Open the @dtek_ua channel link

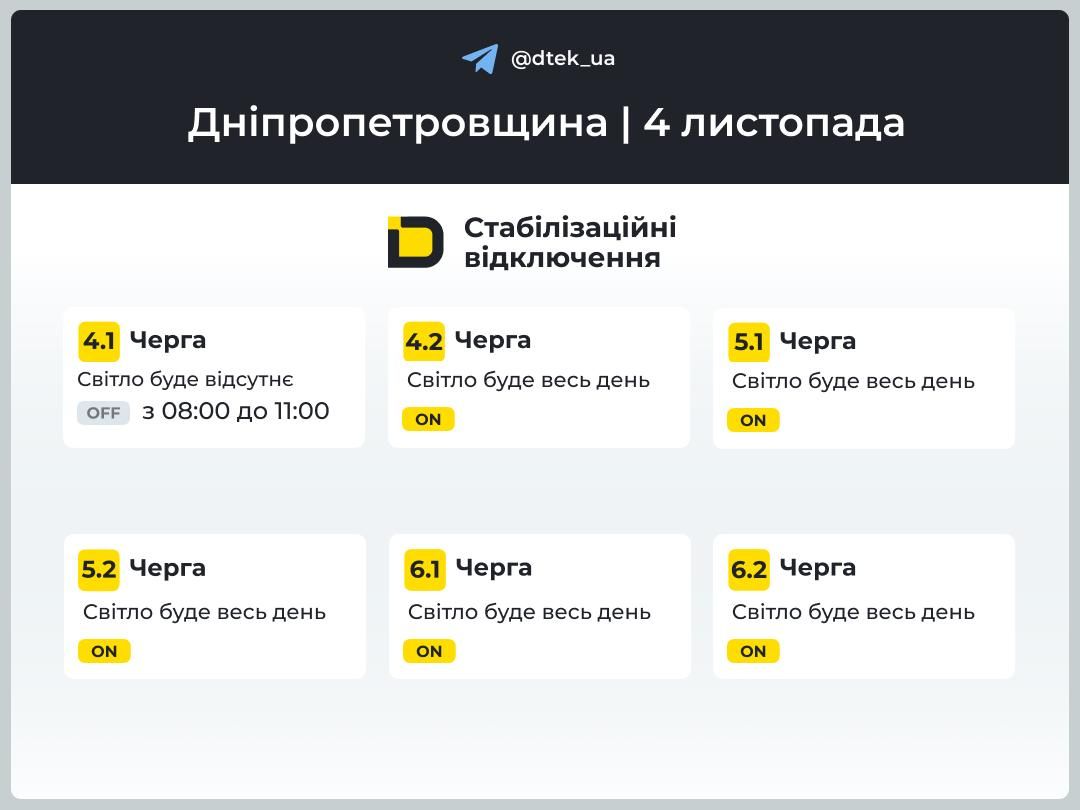563,58
